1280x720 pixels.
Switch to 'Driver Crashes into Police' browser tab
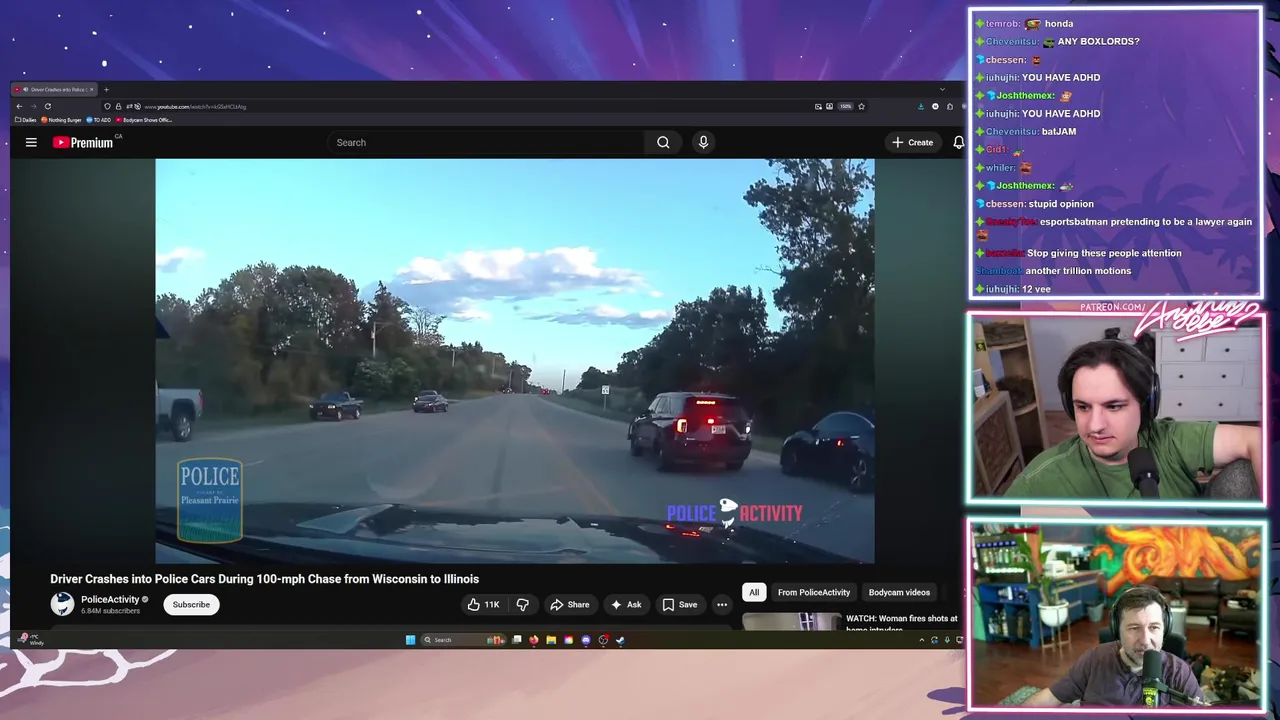point(55,89)
